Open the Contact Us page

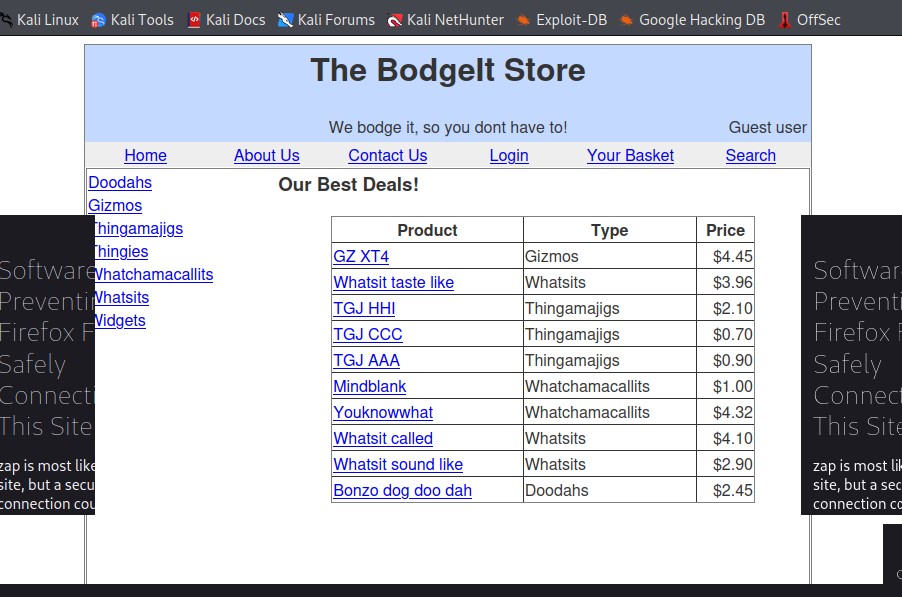coord(388,155)
